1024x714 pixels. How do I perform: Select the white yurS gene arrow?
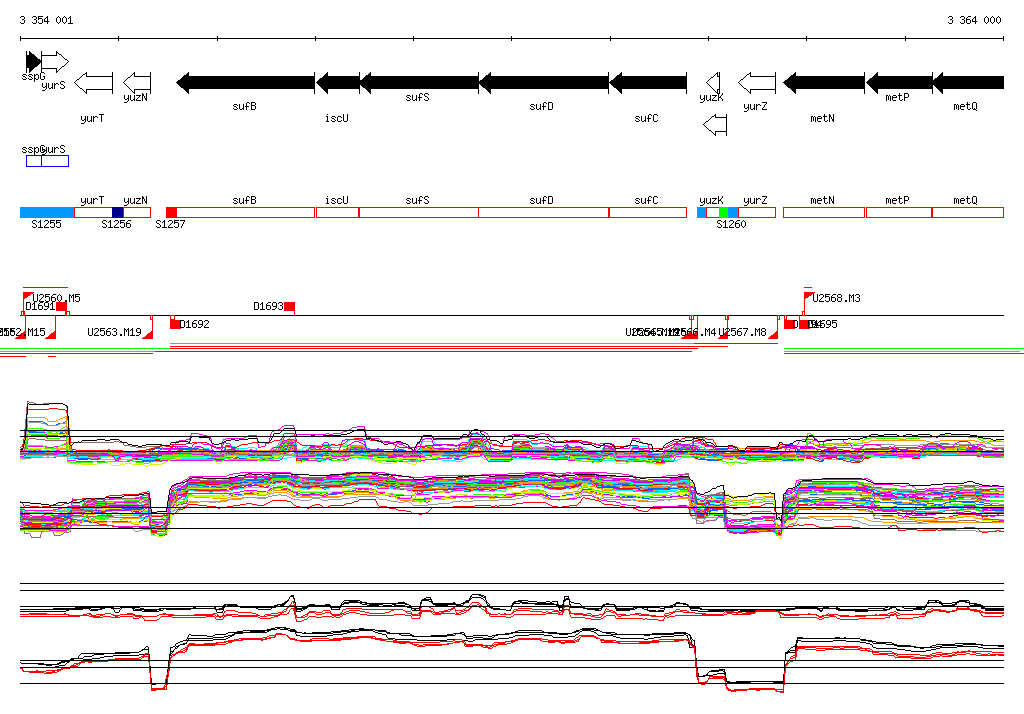point(55,62)
